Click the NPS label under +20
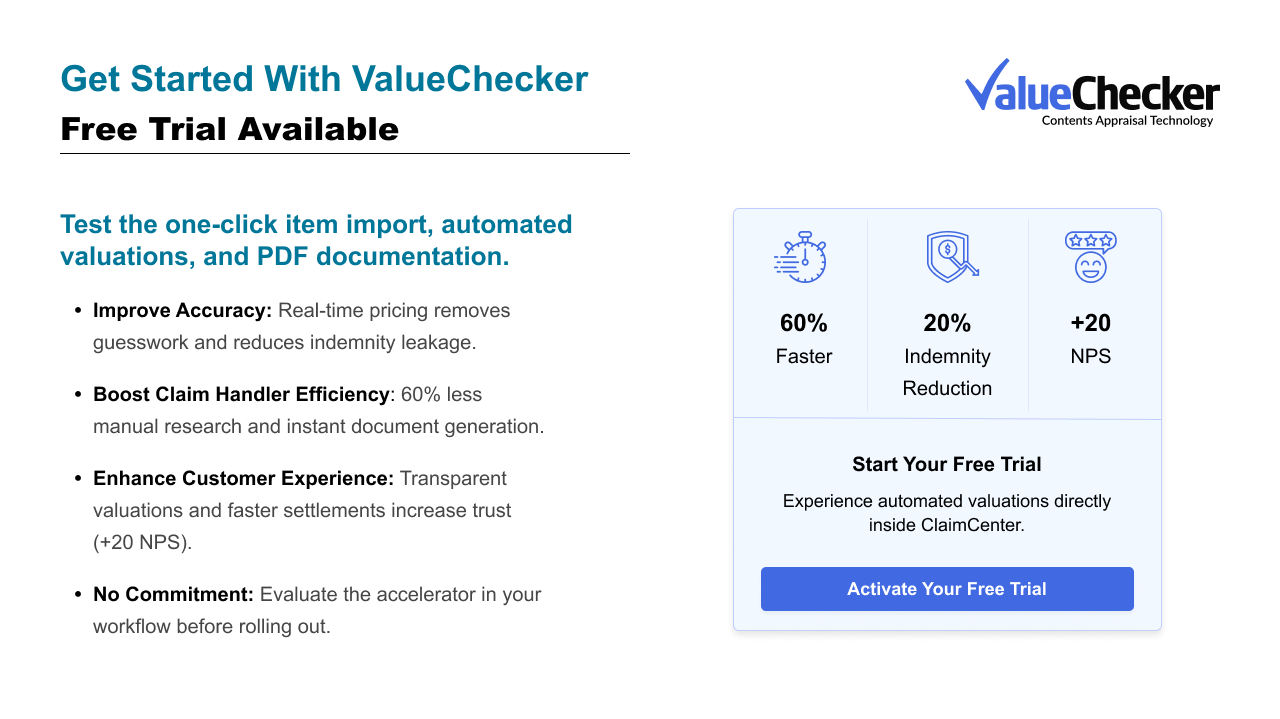The width and height of the screenshot is (1280, 719). [x=1090, y=357]
